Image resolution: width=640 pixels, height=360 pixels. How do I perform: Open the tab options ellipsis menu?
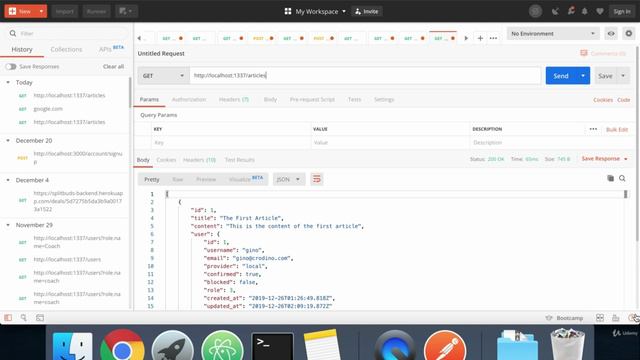pos(493,38)
